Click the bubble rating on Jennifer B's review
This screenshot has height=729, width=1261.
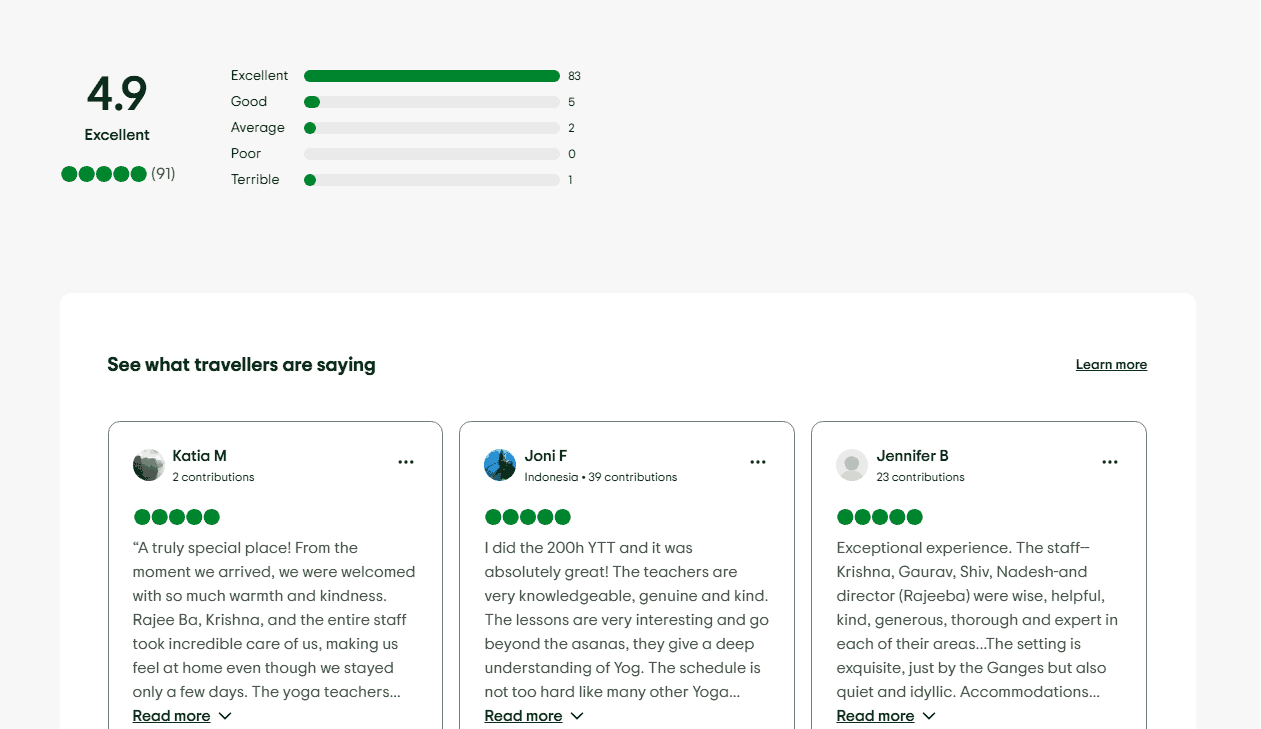pyautogui.click(x=880, y=517)
